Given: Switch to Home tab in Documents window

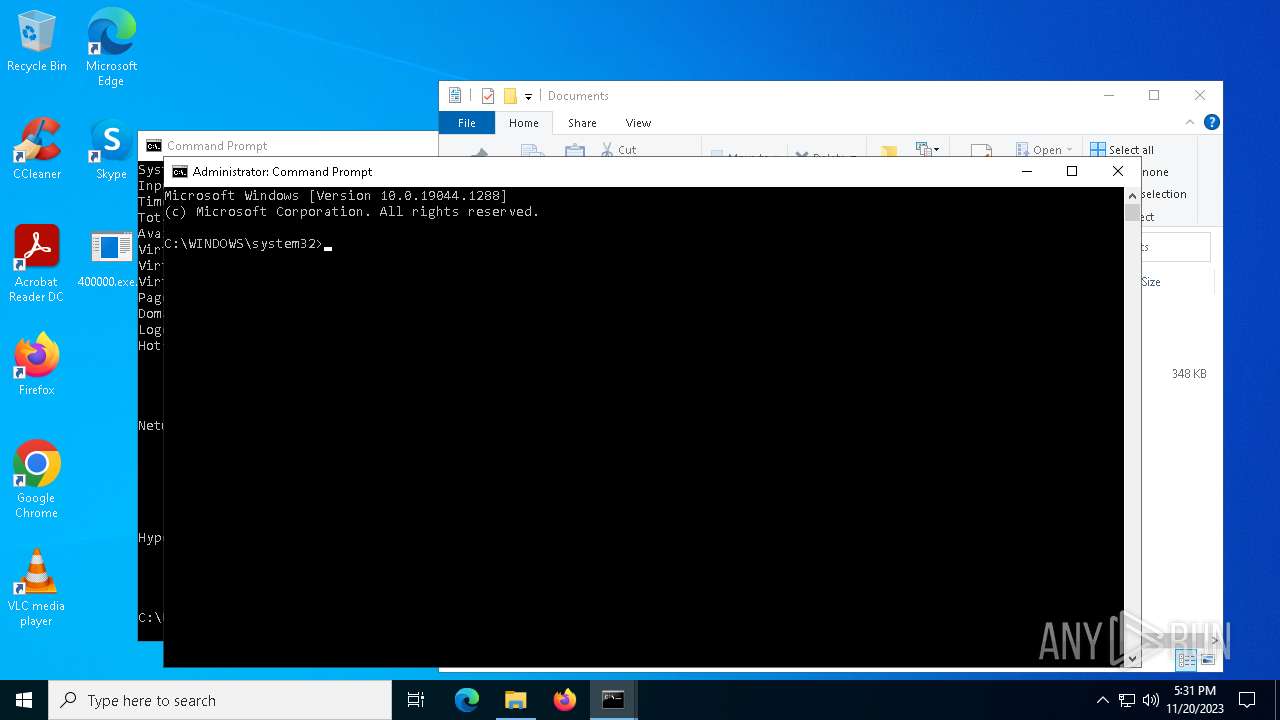Looking at the screenshot, I should pos(524,123).
